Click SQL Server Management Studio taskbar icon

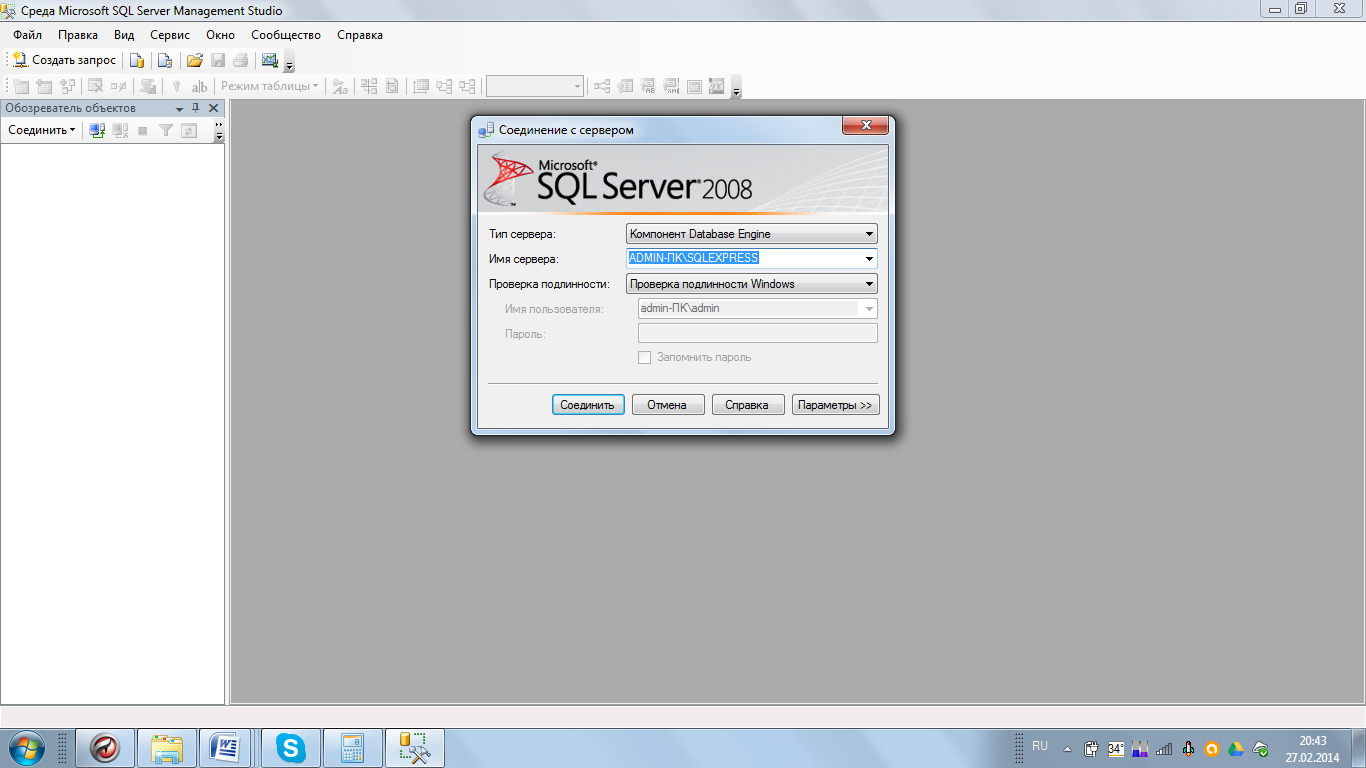[x=415, y=748]
